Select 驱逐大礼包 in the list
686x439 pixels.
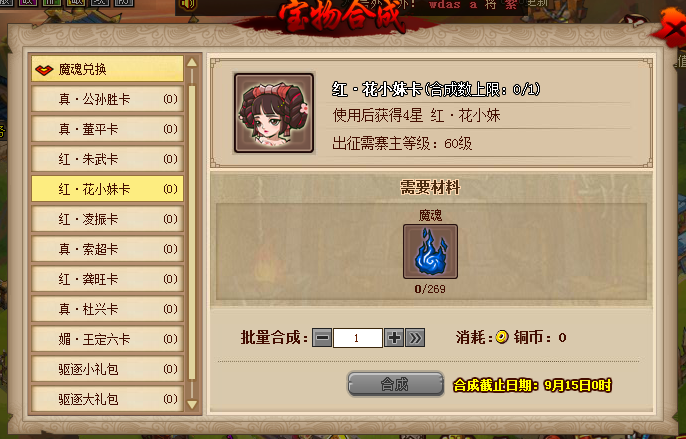coord(107,399)
